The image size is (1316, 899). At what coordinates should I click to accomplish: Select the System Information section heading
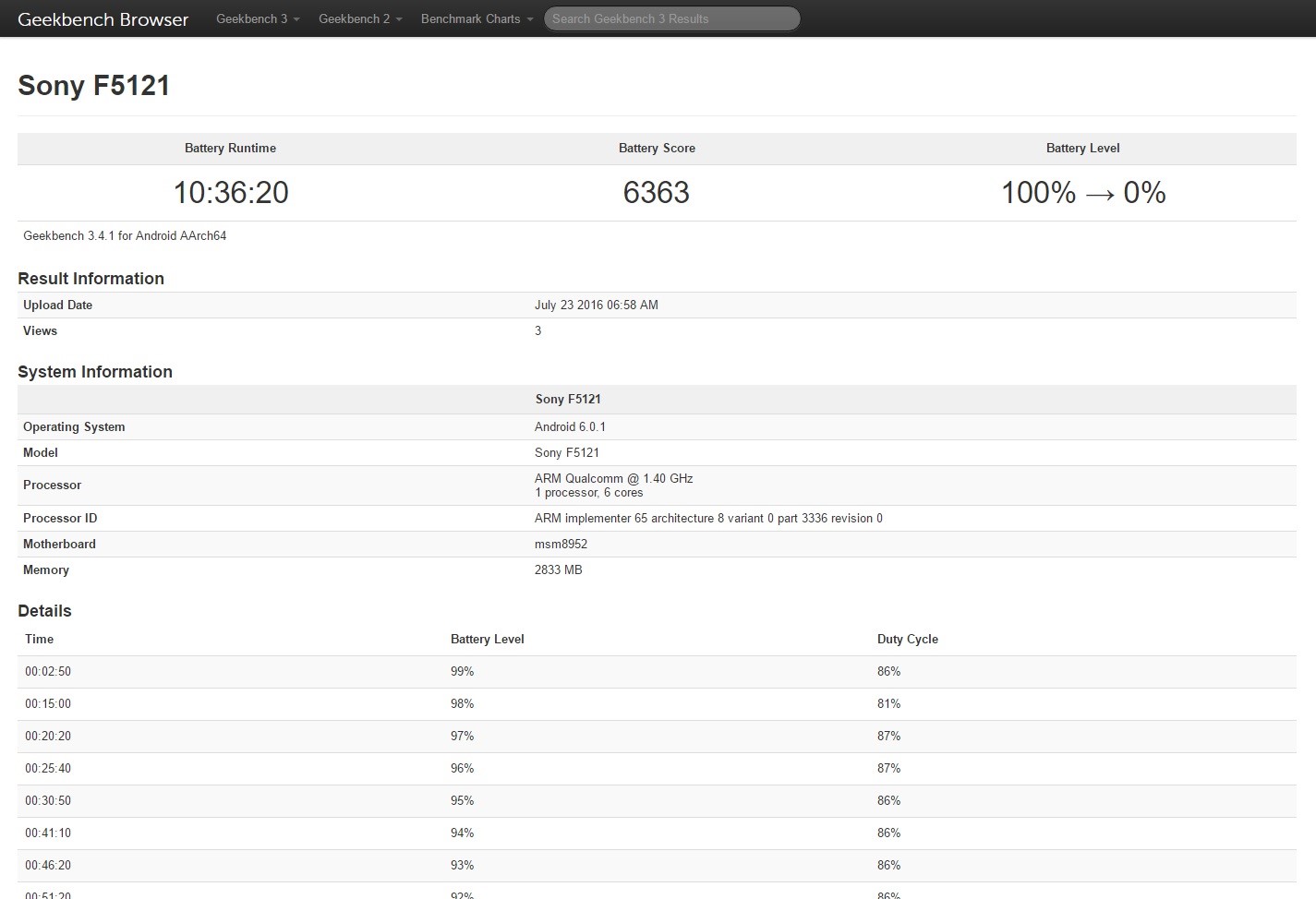(95, 372)
